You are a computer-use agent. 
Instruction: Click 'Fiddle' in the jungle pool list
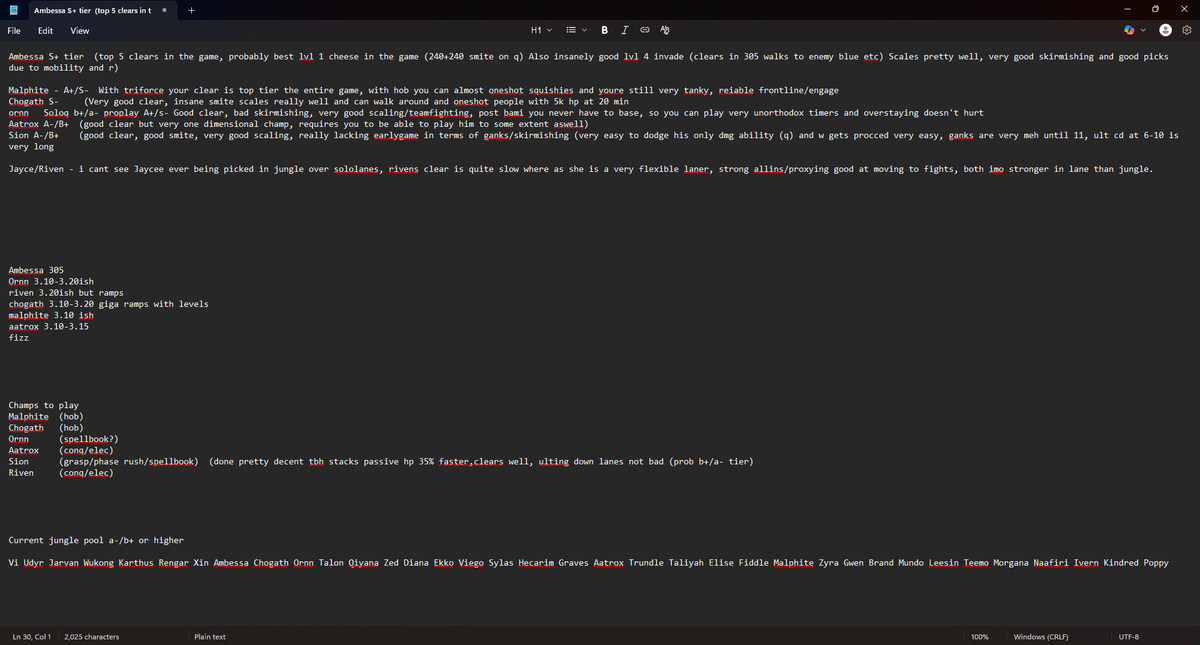click(754, 563)
